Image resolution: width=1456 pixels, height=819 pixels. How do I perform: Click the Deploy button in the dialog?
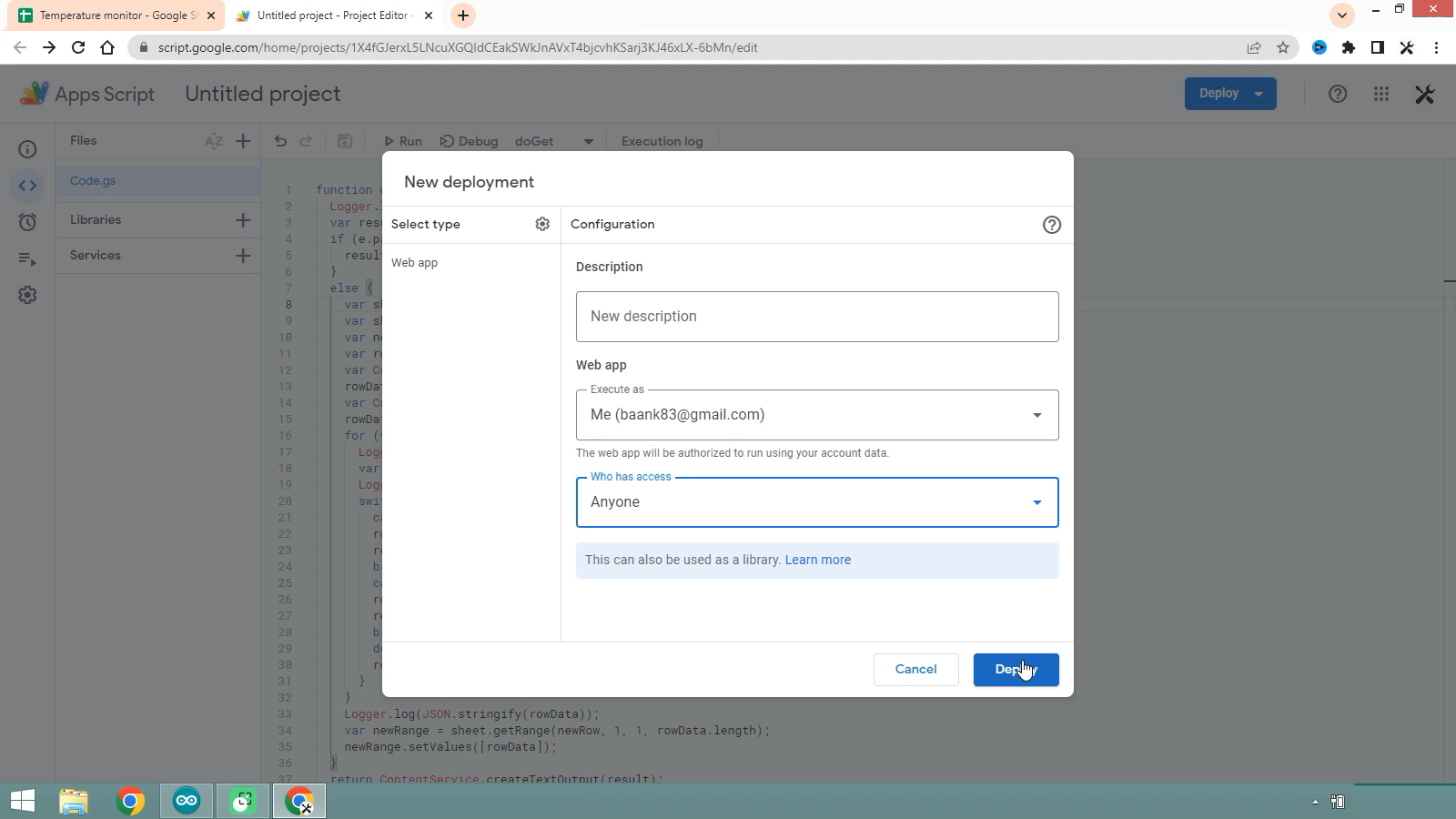[1016, 670]
